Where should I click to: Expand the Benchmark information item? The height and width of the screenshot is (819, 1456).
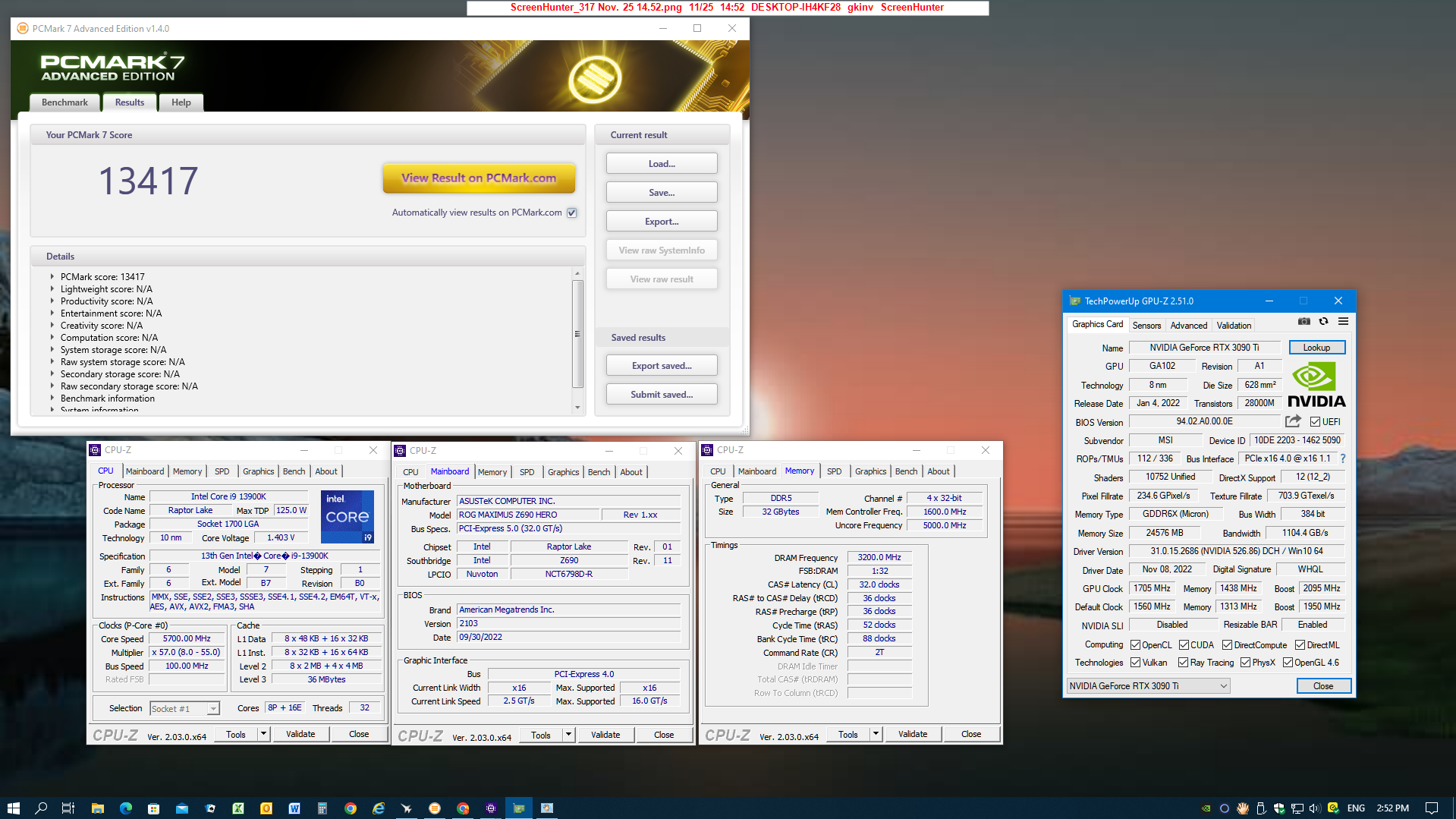tap(52, 398)
